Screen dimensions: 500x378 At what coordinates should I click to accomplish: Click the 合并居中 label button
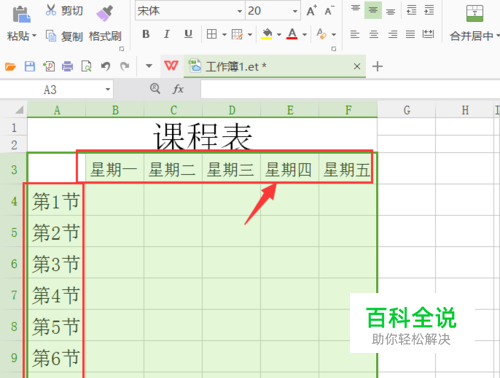(x=471, y=36)
